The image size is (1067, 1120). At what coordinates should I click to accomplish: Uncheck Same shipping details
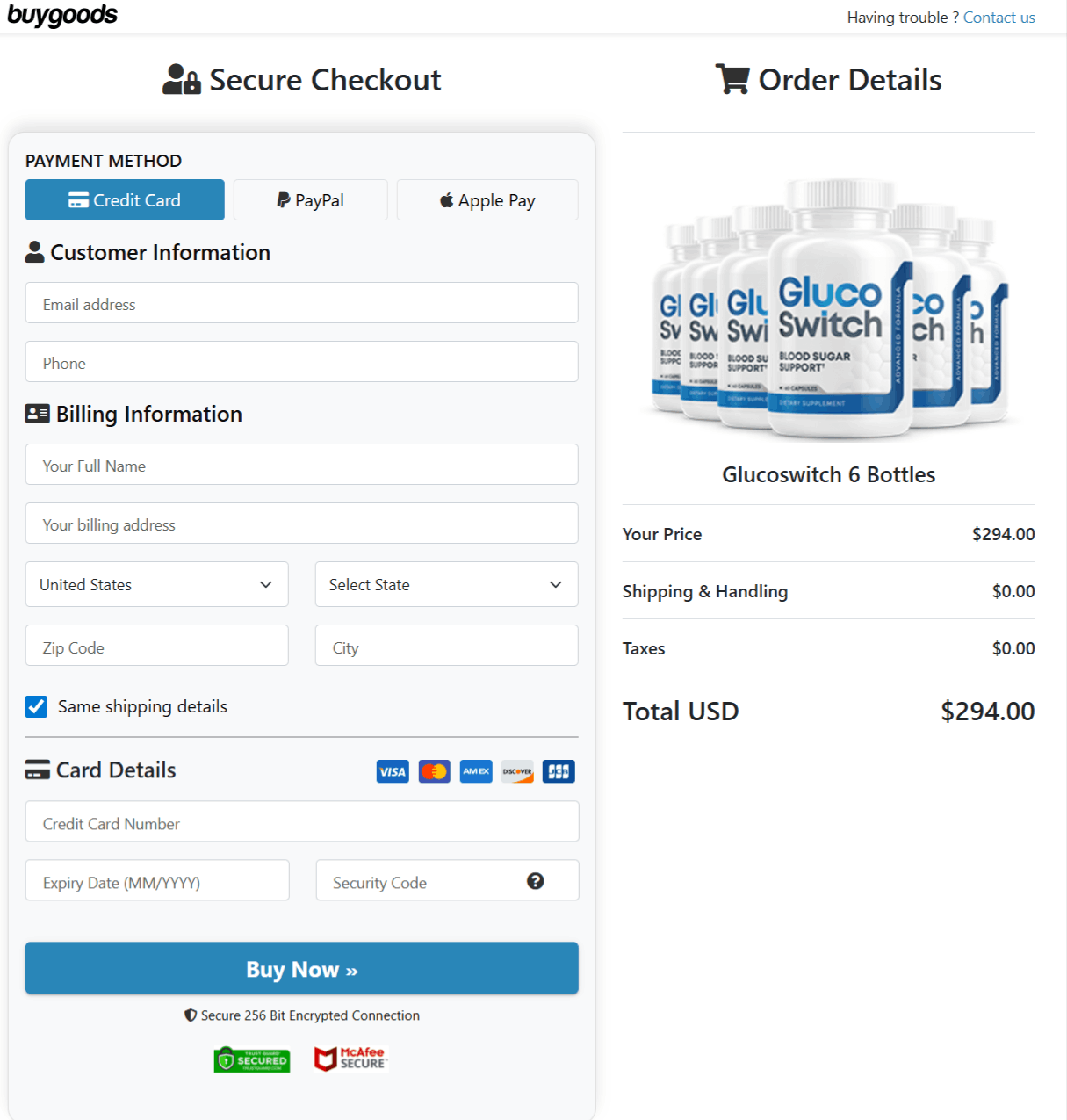click(36, 706)
